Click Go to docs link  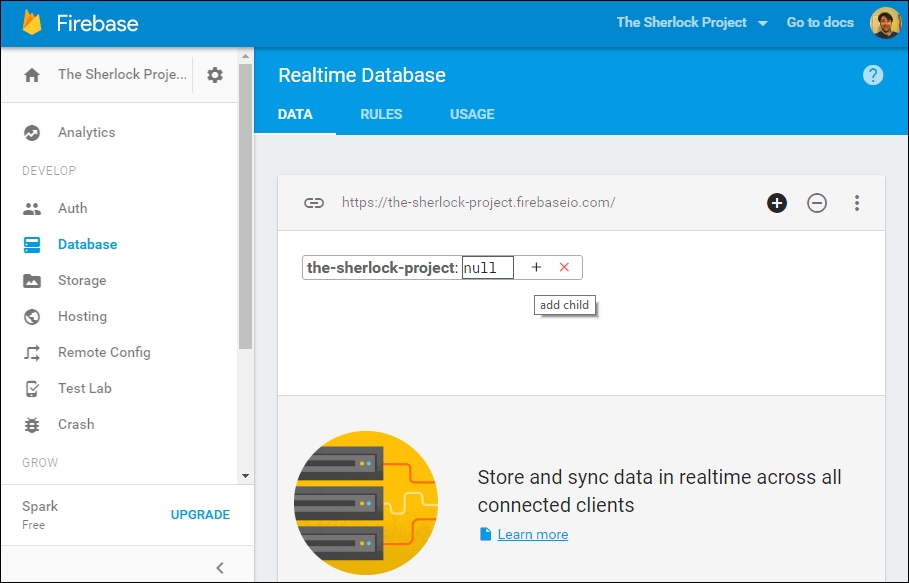pos(820,23)
